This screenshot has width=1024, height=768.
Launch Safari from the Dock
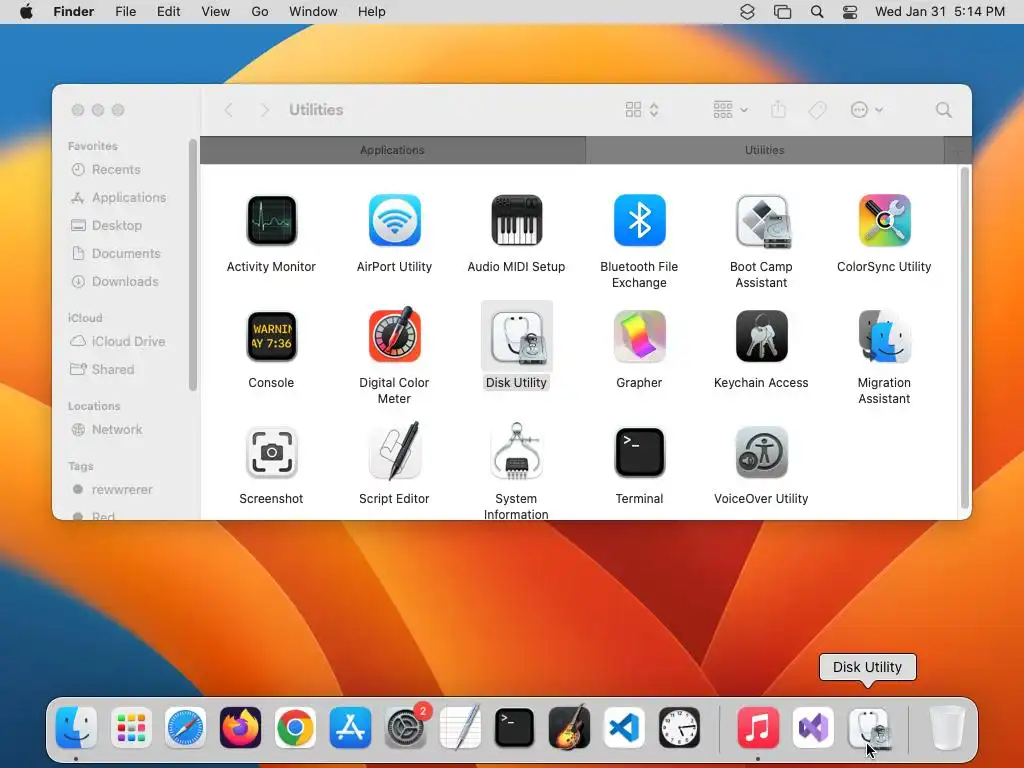pos(185,728)
